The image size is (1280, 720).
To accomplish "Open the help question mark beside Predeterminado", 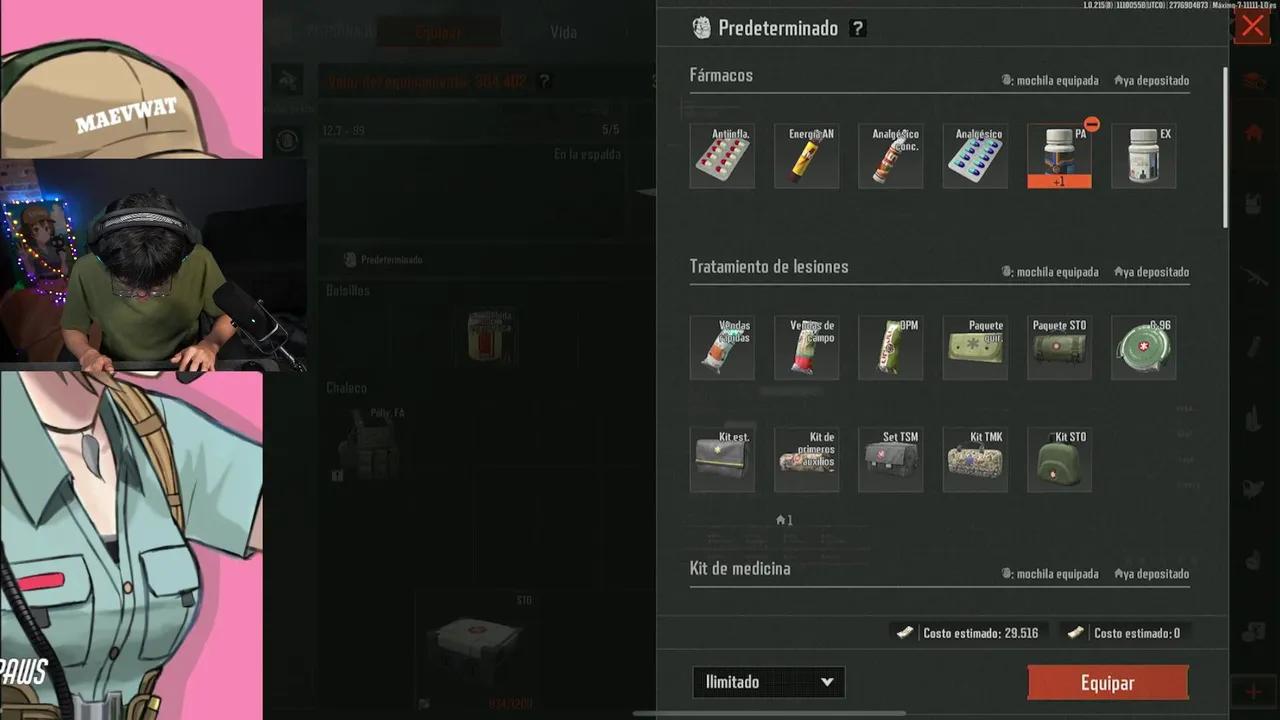I will (x=857, y=28).
